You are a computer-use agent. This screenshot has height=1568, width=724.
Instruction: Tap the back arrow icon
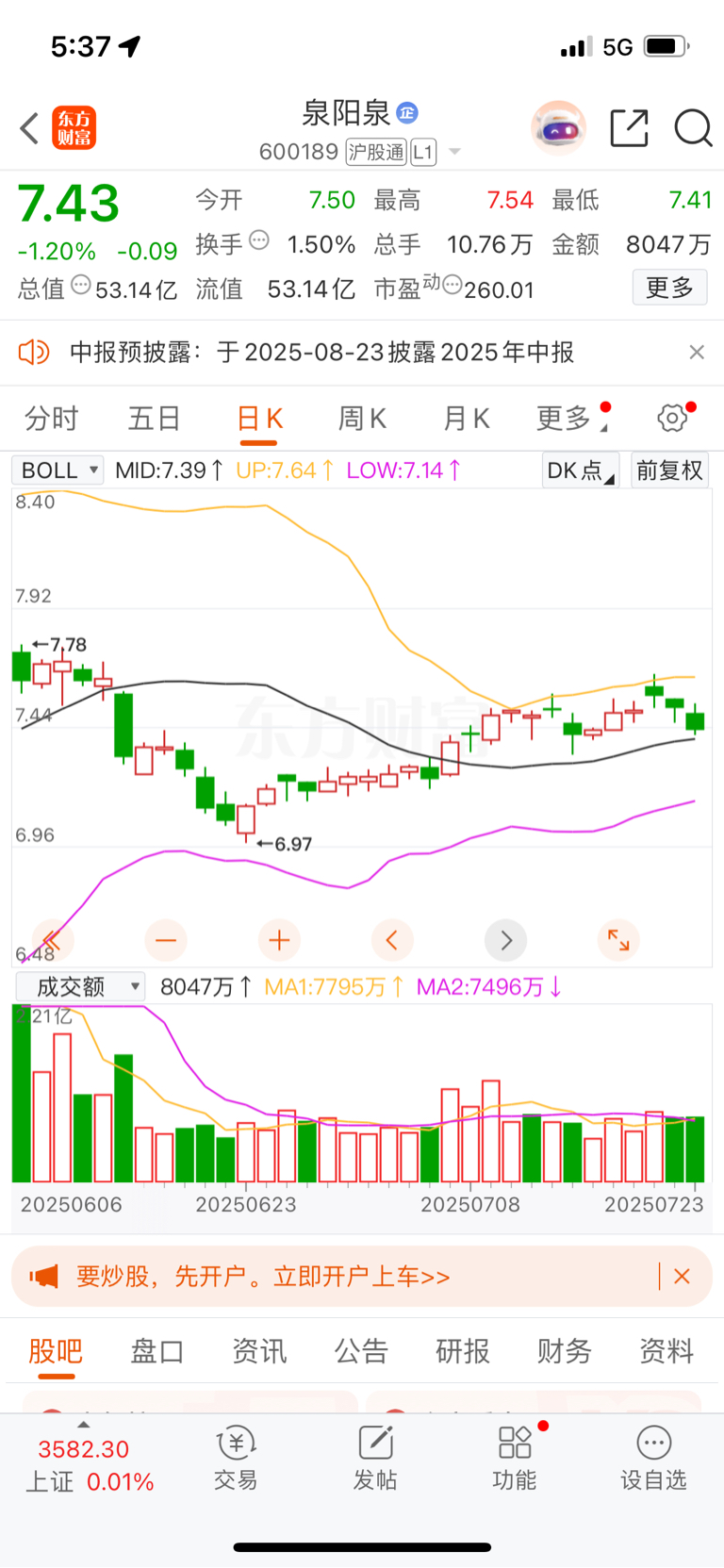pyautogui.click(x=29, y=128)
